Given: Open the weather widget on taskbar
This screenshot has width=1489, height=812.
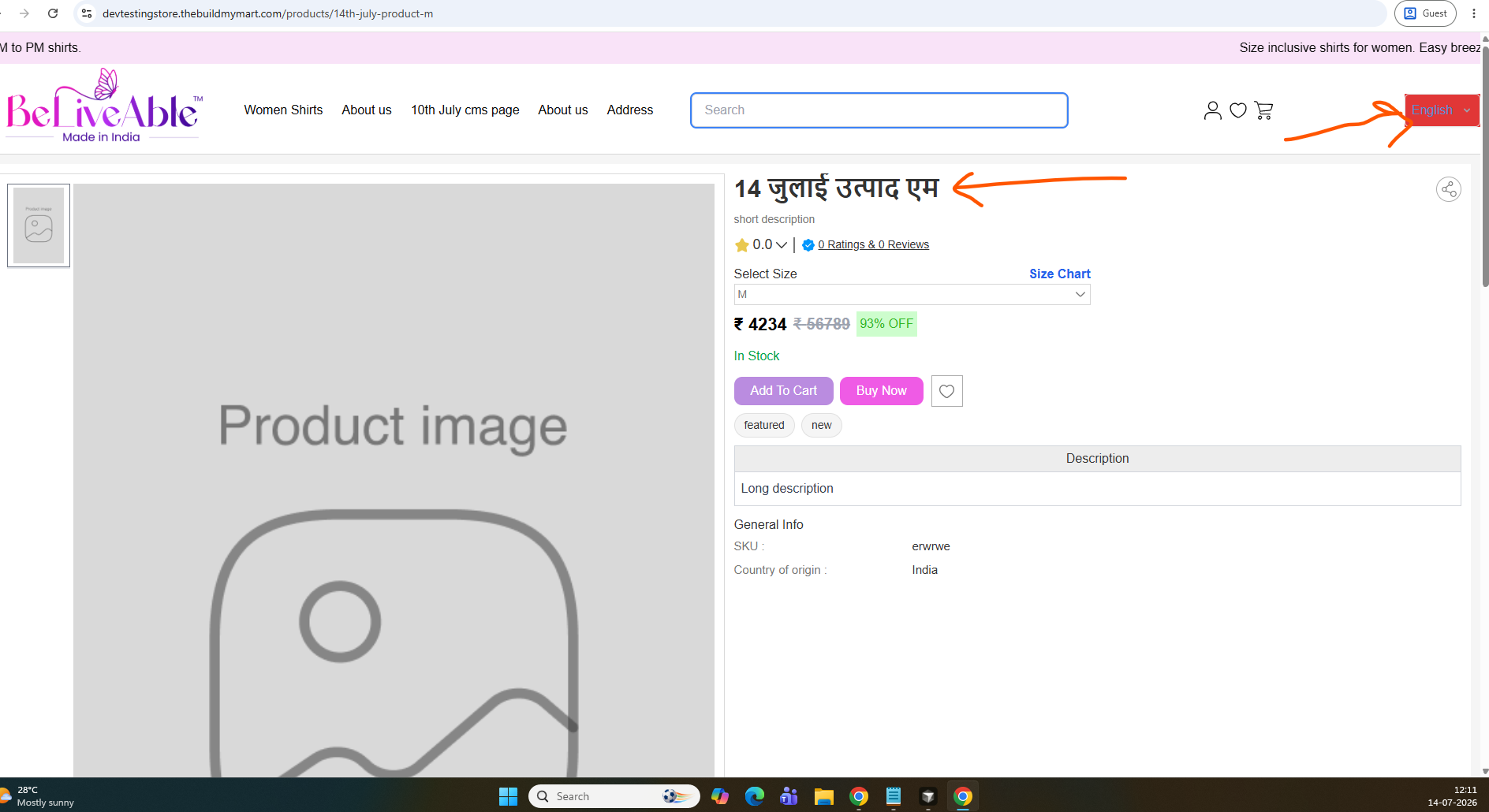Looking at the screenshot, I should coord(38,796).
